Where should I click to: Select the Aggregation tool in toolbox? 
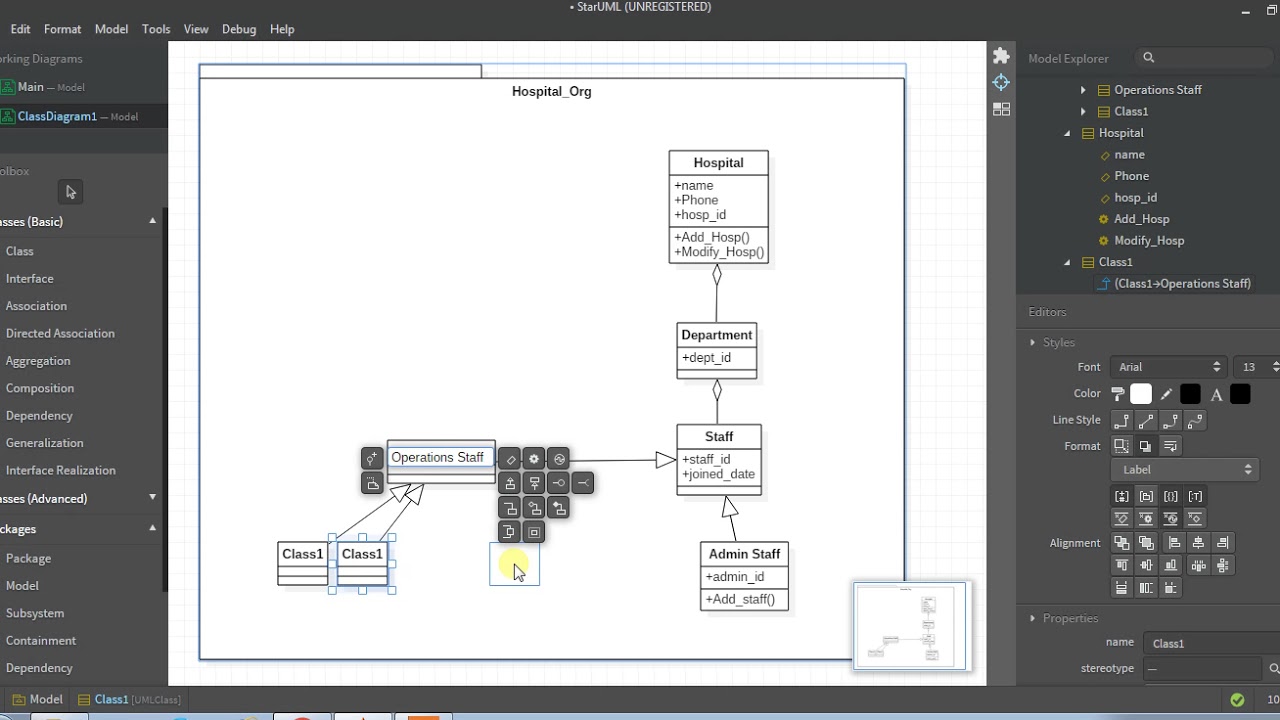click(x=38, y=361)
